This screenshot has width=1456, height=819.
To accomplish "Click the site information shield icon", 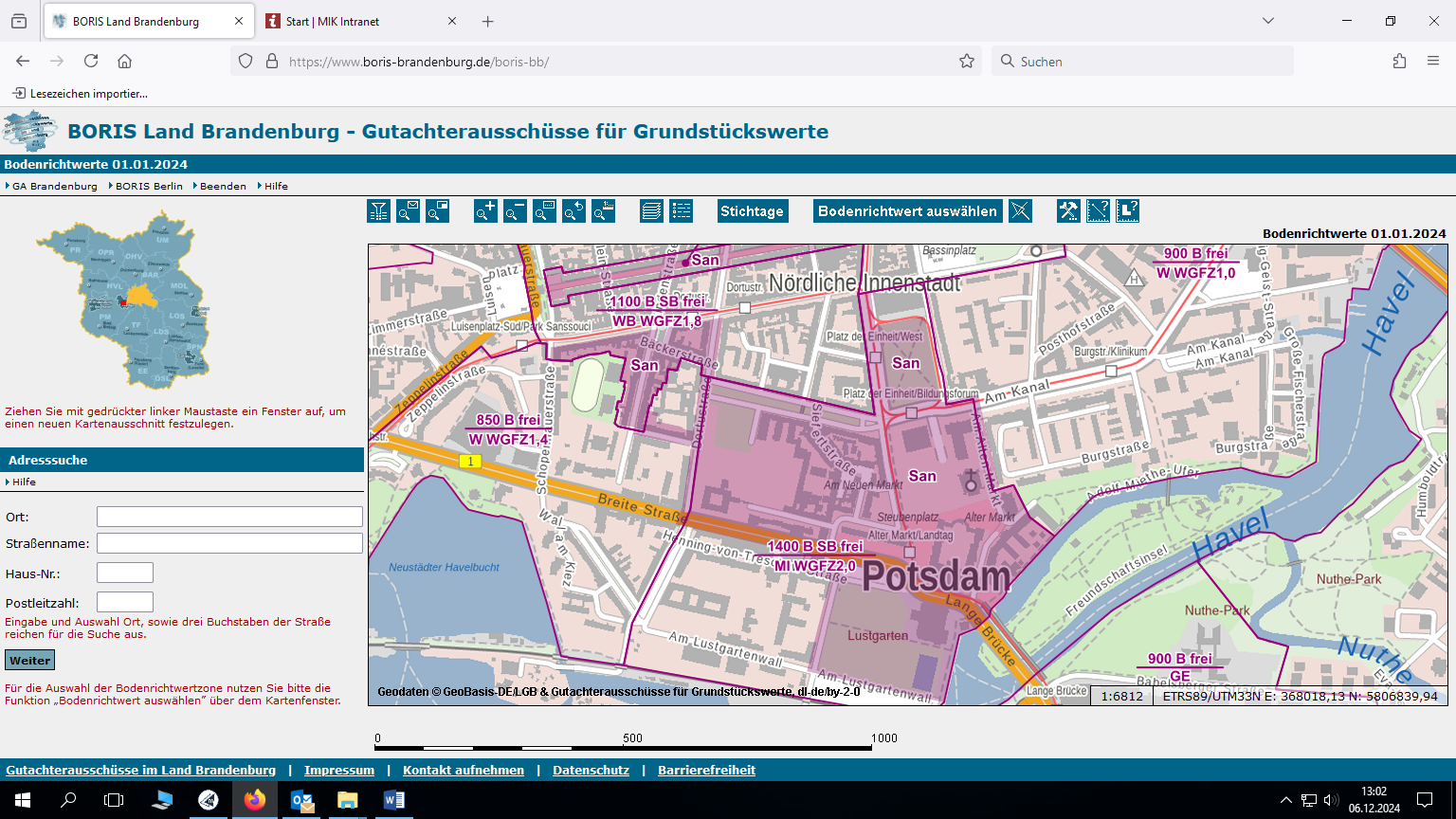I will (x=246, y=61).
